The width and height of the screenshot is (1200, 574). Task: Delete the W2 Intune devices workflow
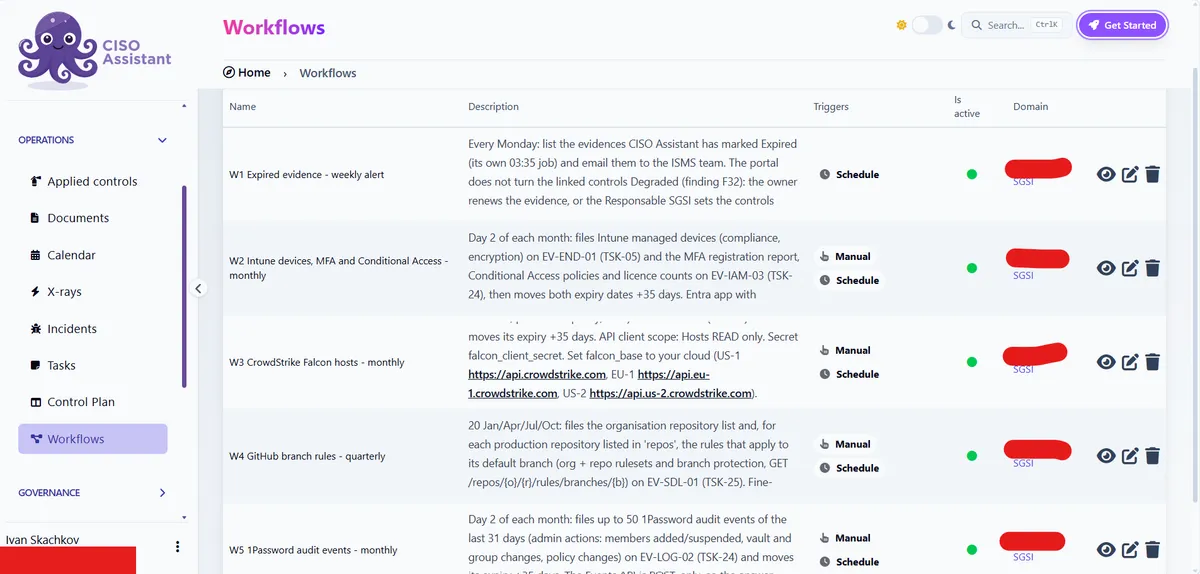tap(1152, 268)
